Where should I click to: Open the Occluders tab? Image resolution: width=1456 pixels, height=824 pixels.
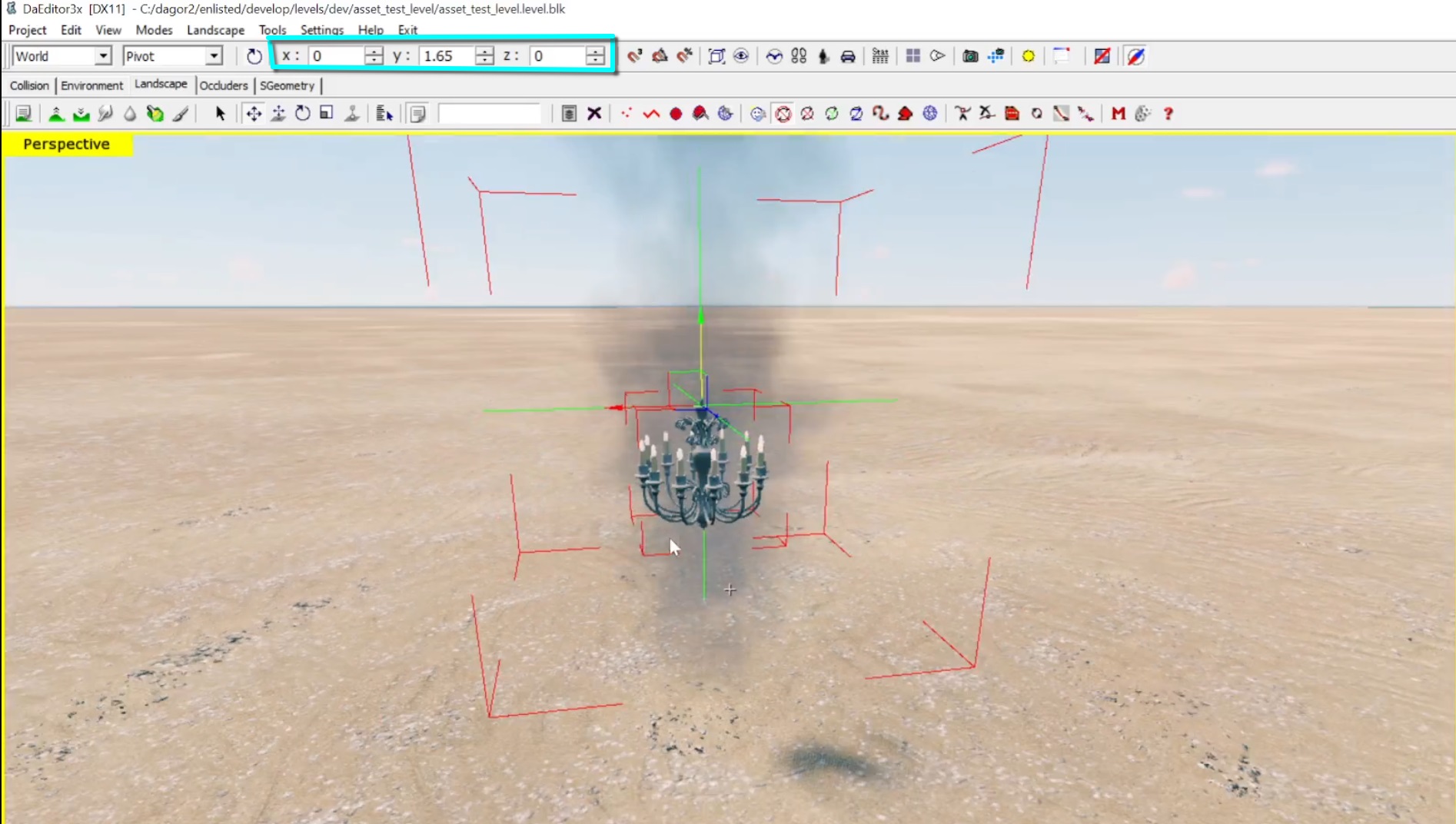click(x=223, y=85)
